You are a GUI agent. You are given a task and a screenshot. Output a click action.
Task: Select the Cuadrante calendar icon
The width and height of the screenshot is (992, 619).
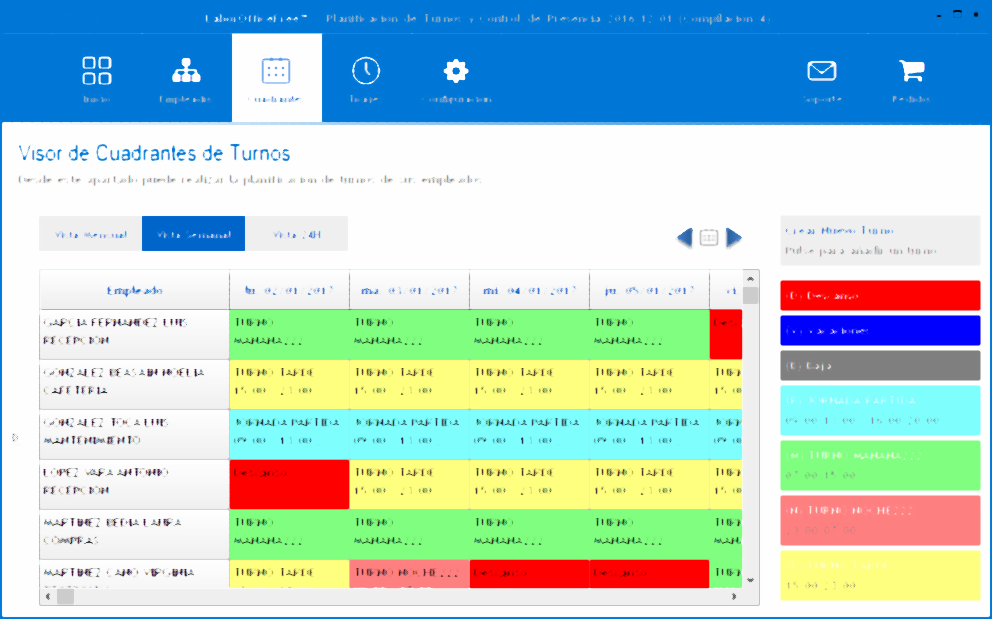tap(276, 72)
